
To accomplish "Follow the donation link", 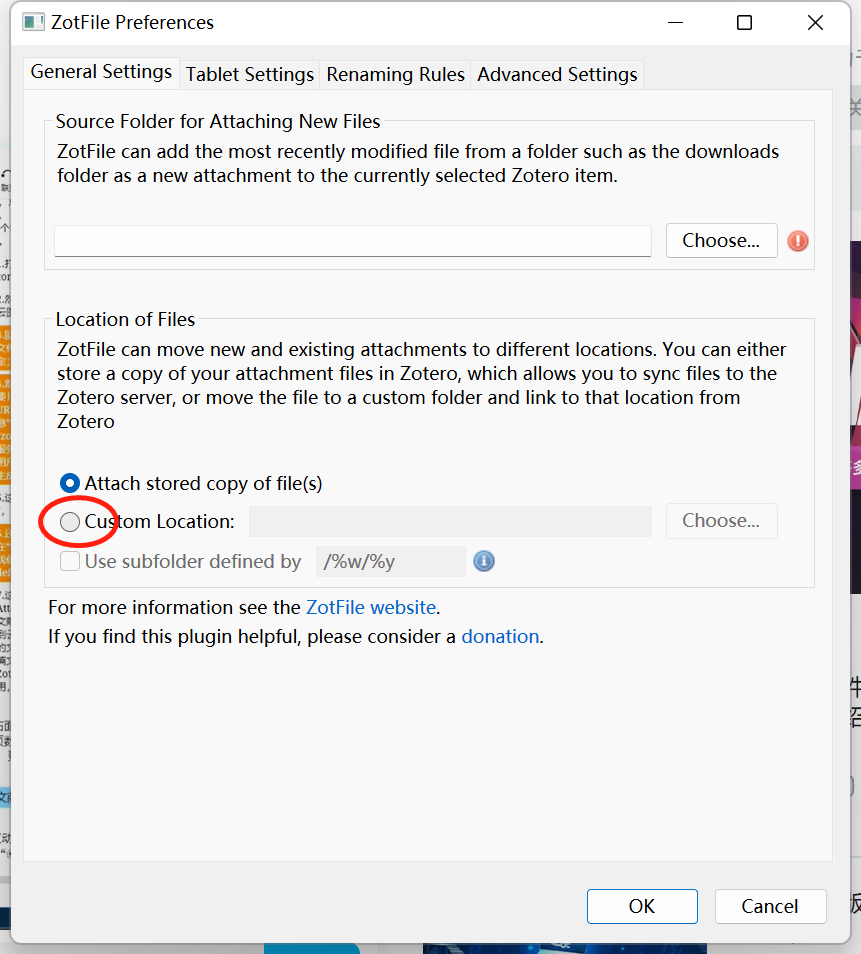I will pyautogui.click(x=500, y=636).
